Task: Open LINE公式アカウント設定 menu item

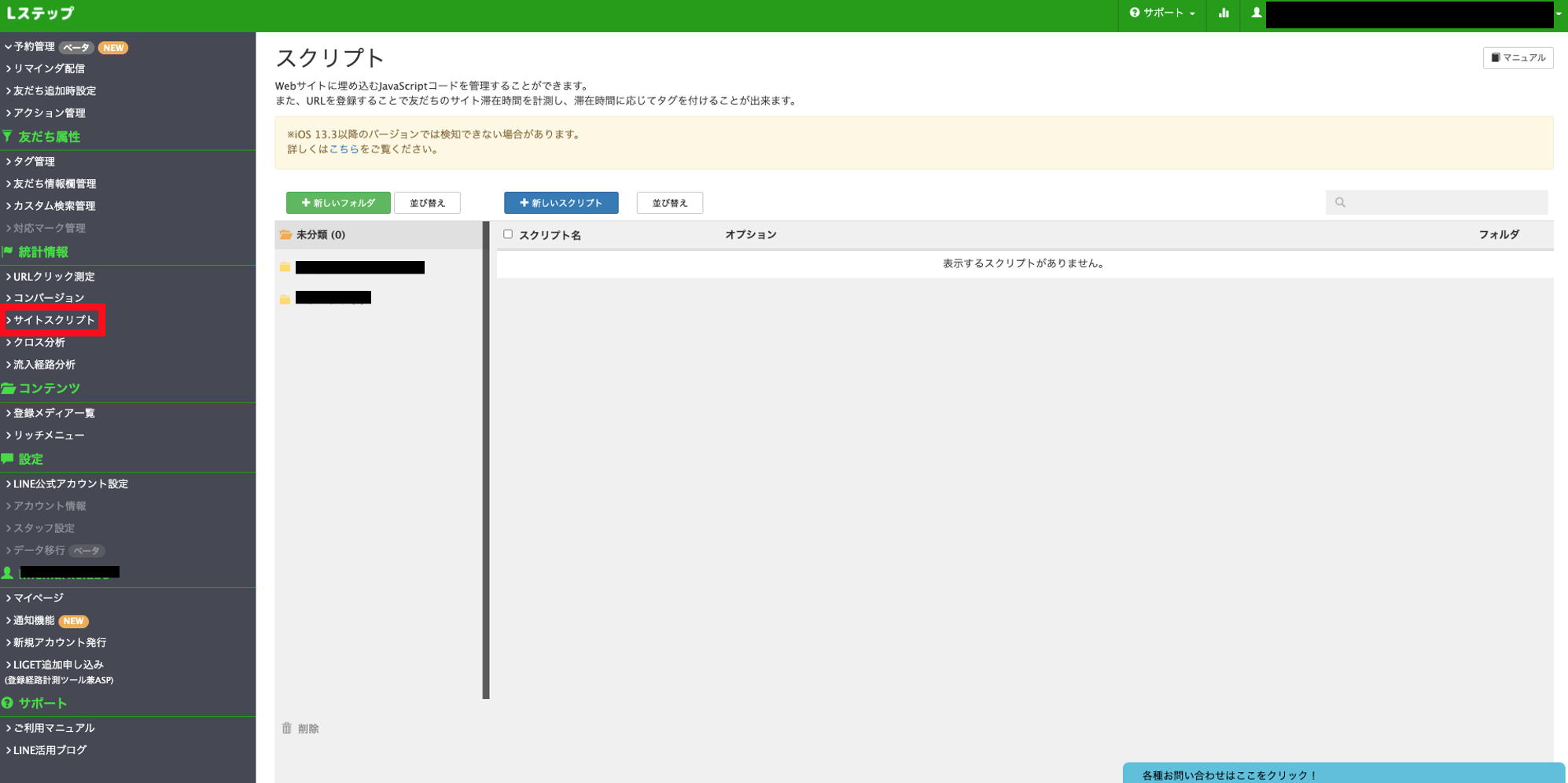Action: pyautogui.click(x=66, y=484)
